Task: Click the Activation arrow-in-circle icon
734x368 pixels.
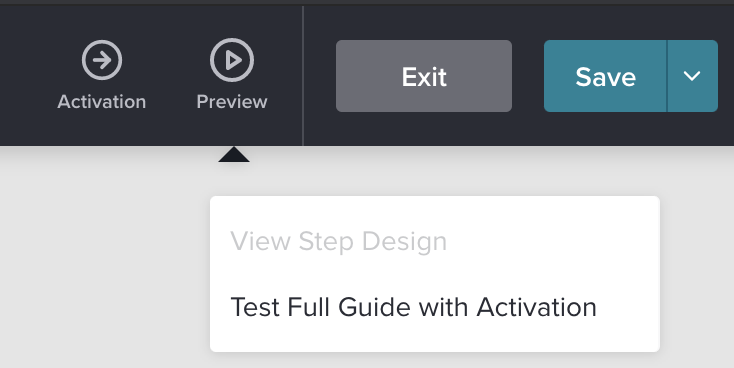Action: click(x=102, y=60)
